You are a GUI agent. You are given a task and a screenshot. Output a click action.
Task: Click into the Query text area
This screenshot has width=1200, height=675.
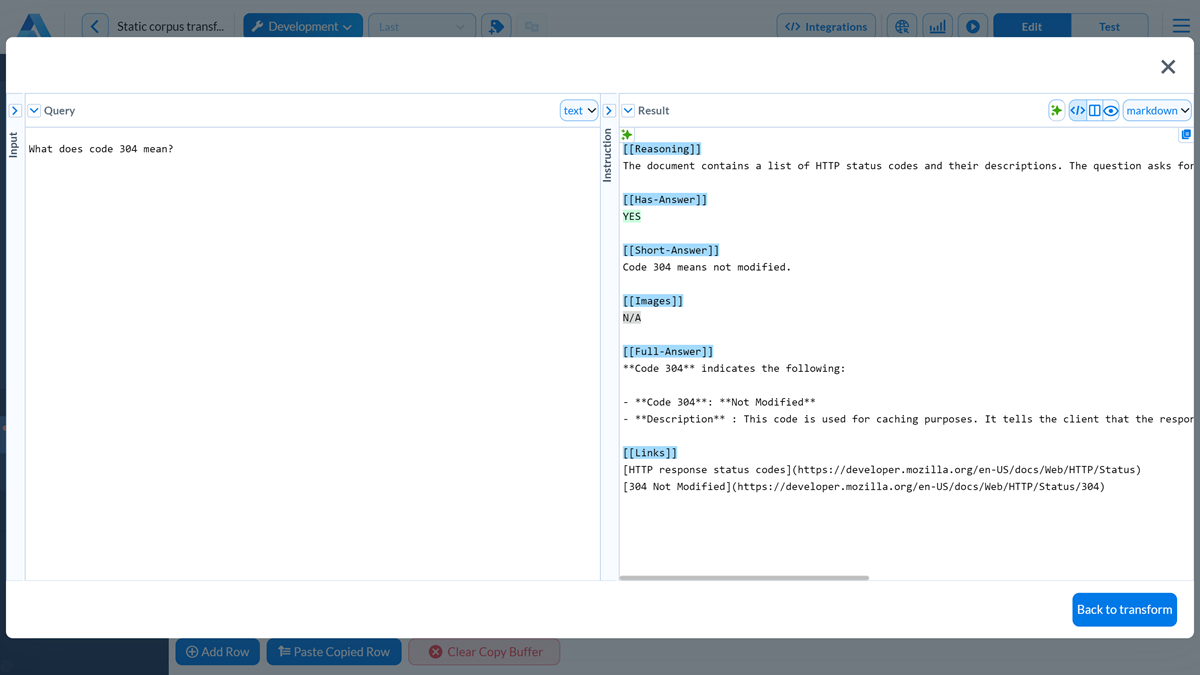tap(312, 350)
